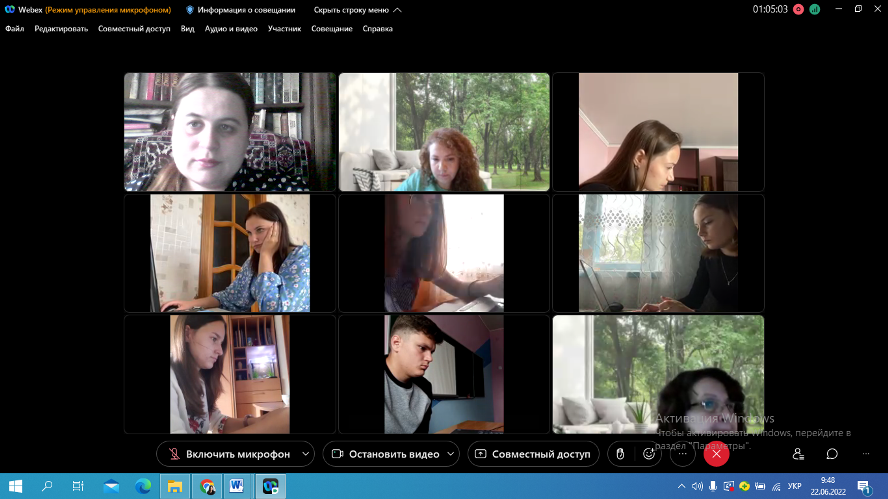Image resolution: width=888 pixels, height=499 pixels.
Task: Open Microsoft Edge from taskbar
Action: coord(143,486)
